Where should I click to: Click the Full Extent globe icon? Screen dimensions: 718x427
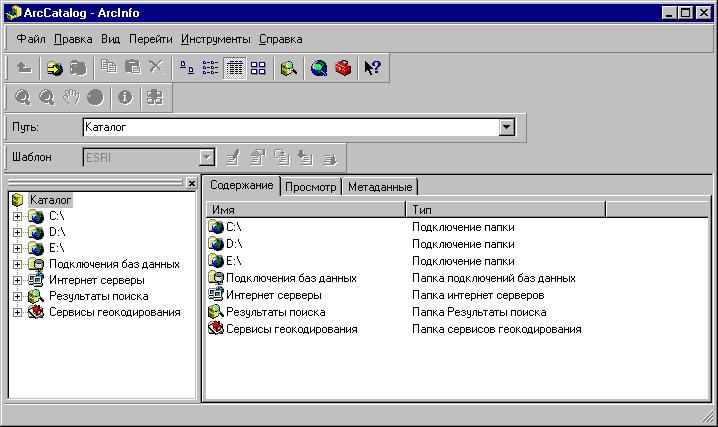(95, 97)
